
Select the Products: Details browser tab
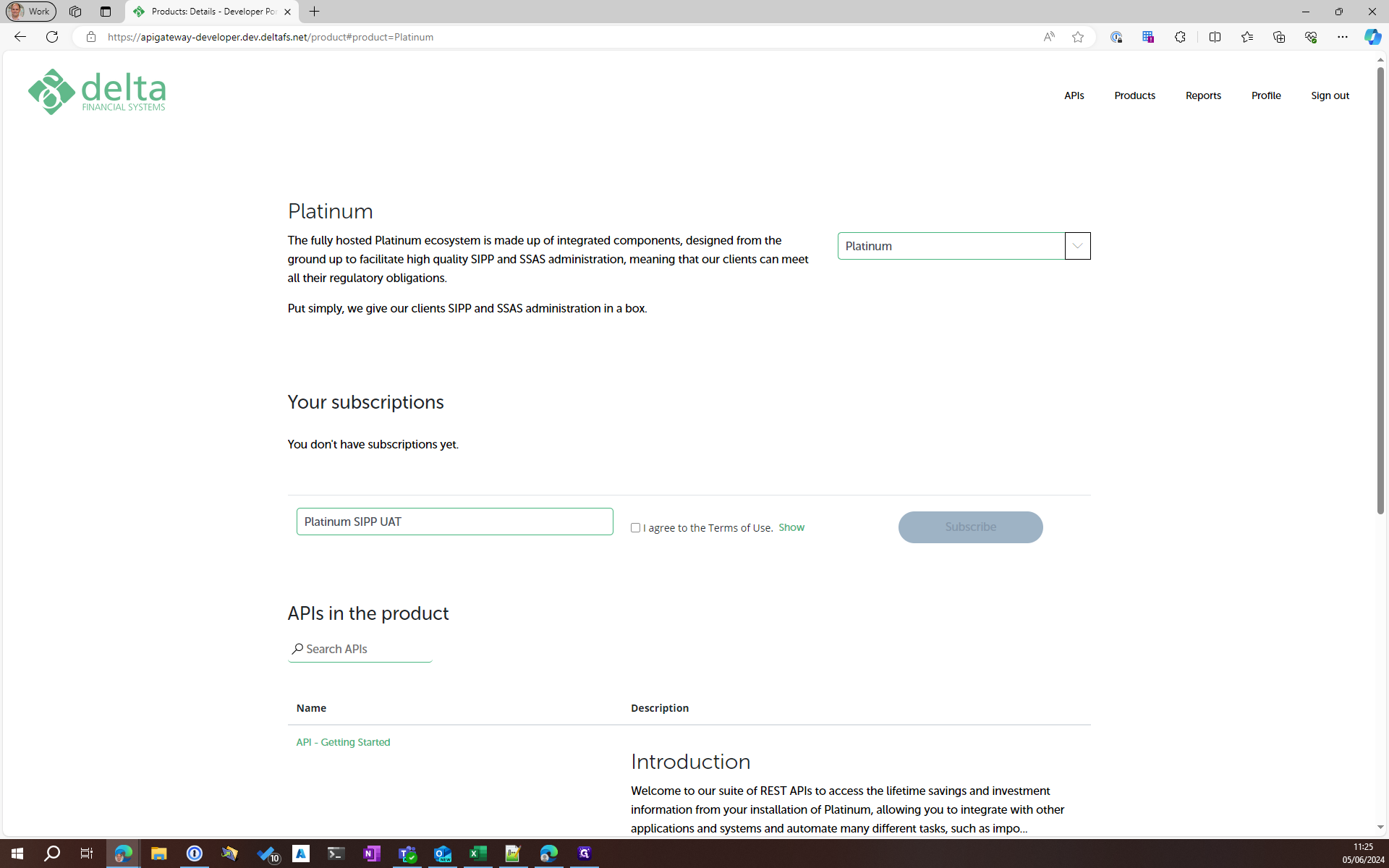211,12
